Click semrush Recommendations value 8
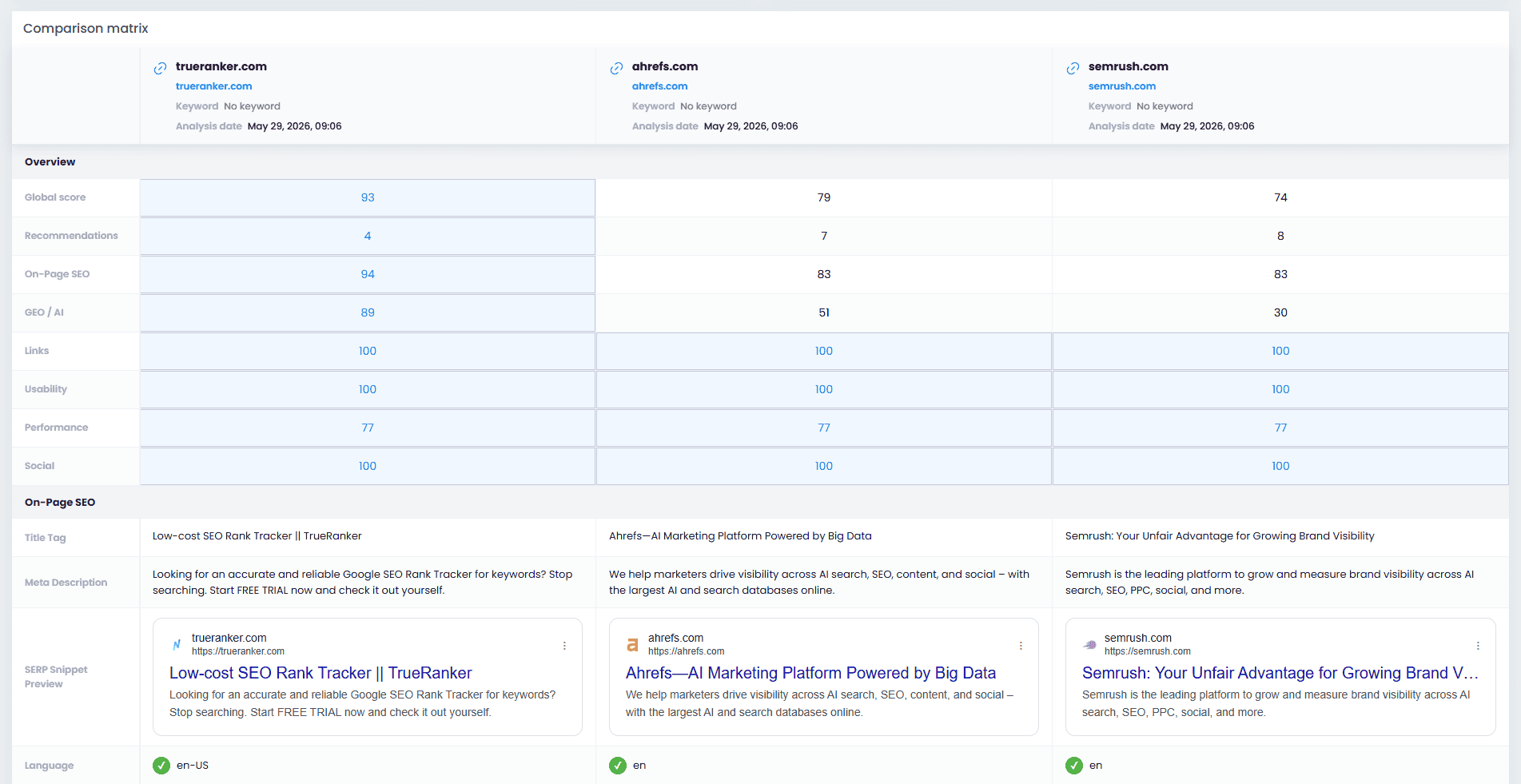 1280,236
